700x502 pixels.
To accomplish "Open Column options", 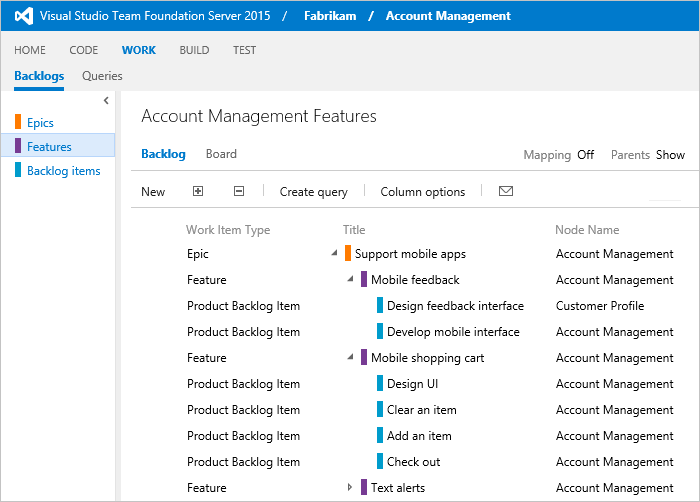I will 423,192.
